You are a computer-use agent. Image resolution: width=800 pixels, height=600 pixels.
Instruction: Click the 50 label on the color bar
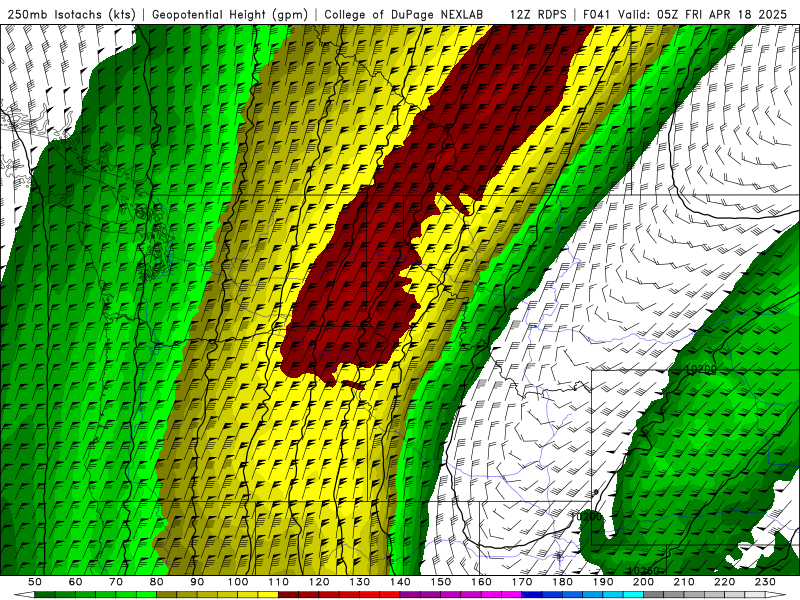35,582
